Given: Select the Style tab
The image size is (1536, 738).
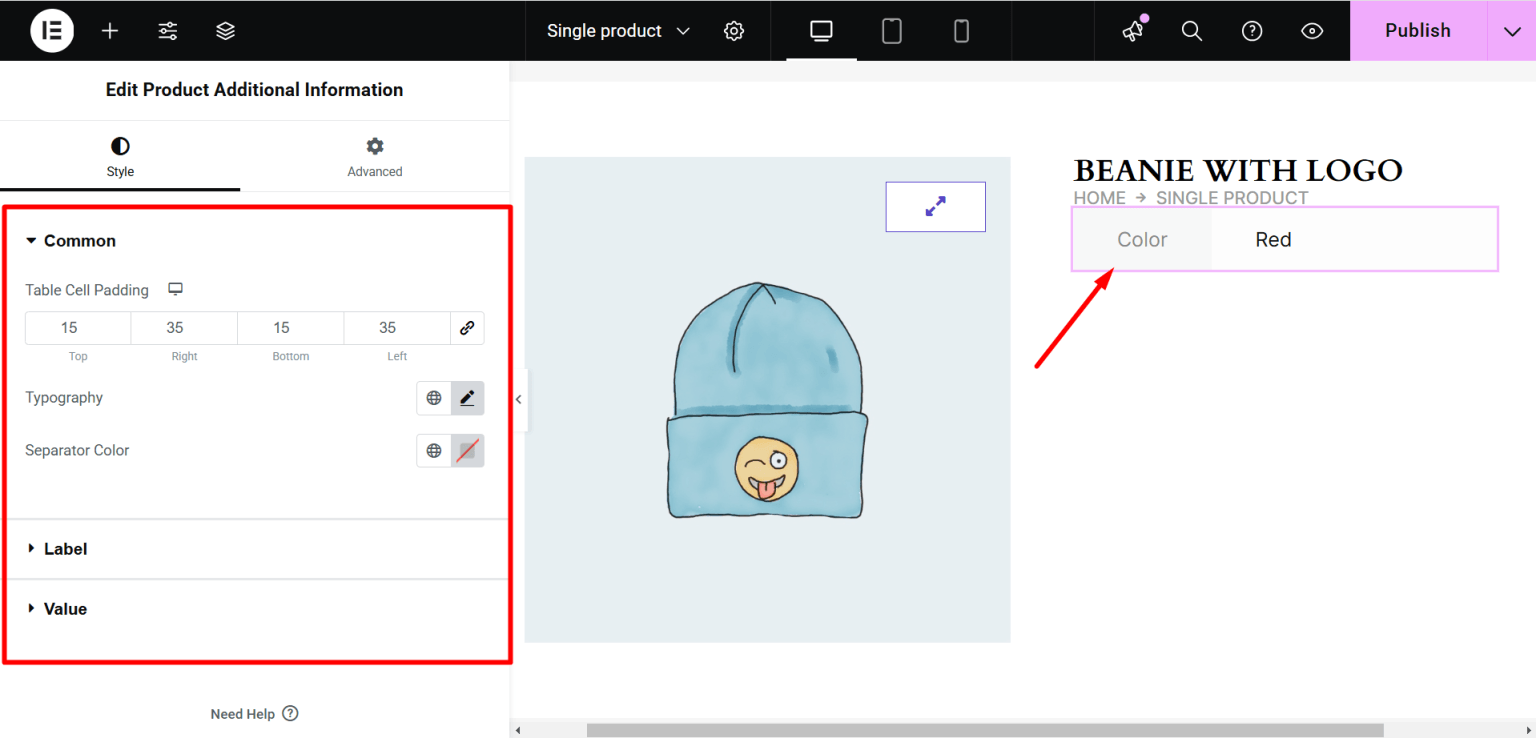Looking at the screenshot, I should [120, 156].
